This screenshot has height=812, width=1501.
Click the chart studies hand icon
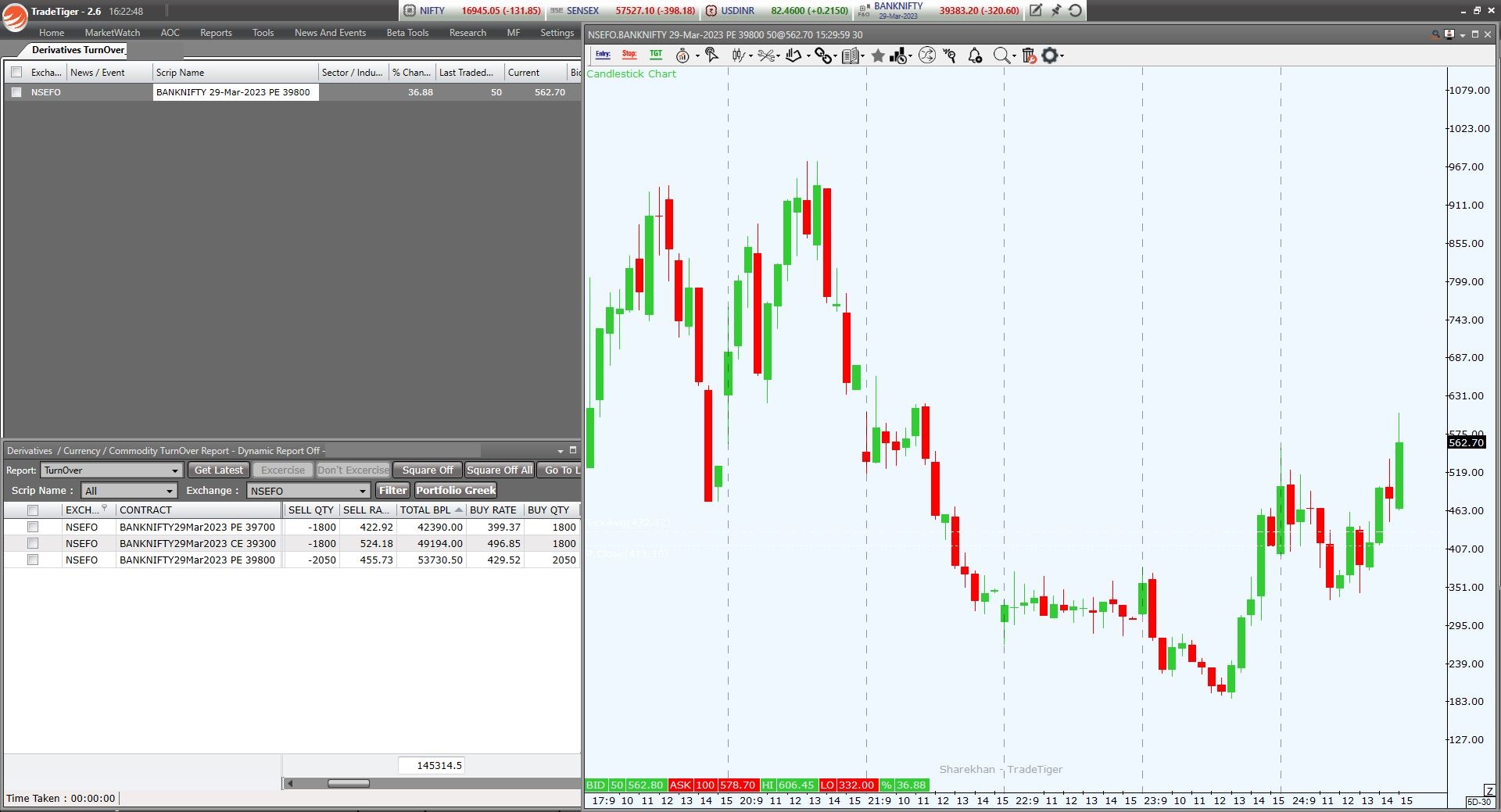[x=793, y=55]
